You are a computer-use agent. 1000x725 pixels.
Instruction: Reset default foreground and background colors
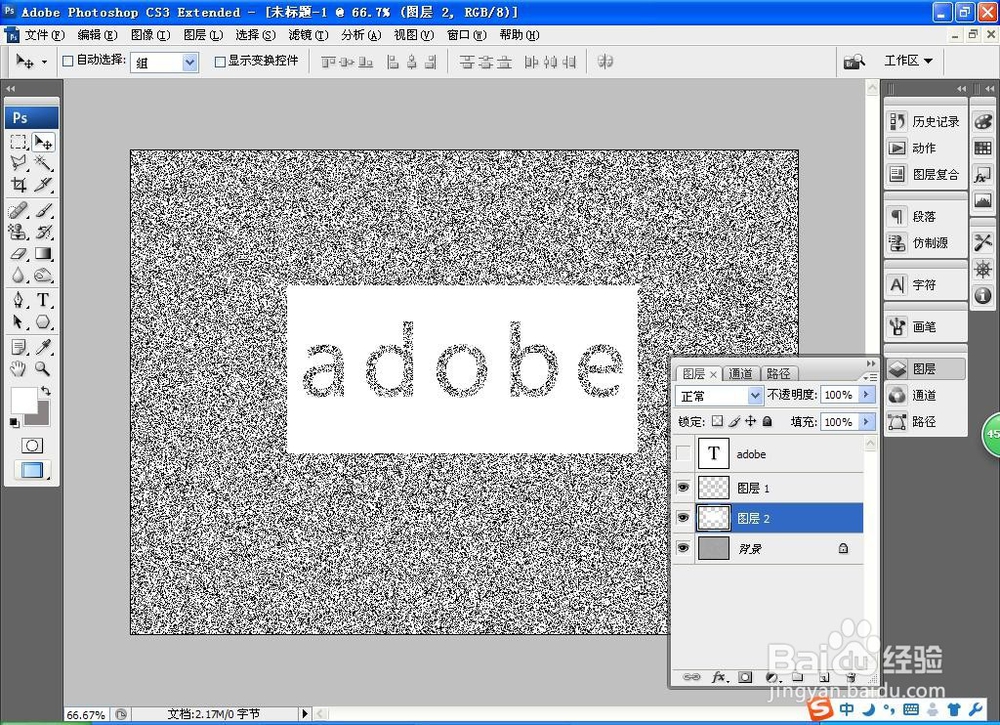point(14,422)
